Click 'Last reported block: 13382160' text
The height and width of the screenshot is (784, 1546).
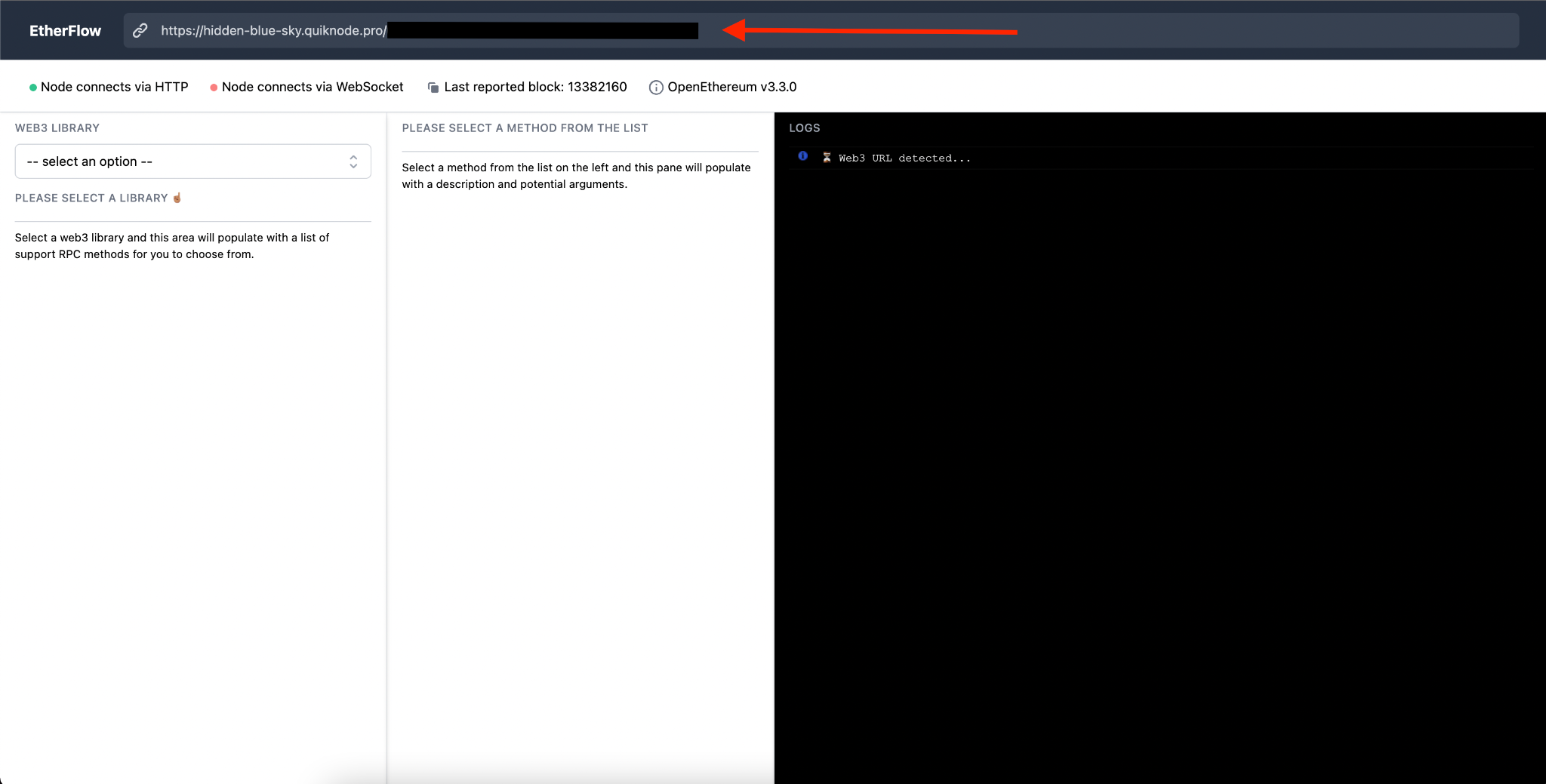(535, 87)
